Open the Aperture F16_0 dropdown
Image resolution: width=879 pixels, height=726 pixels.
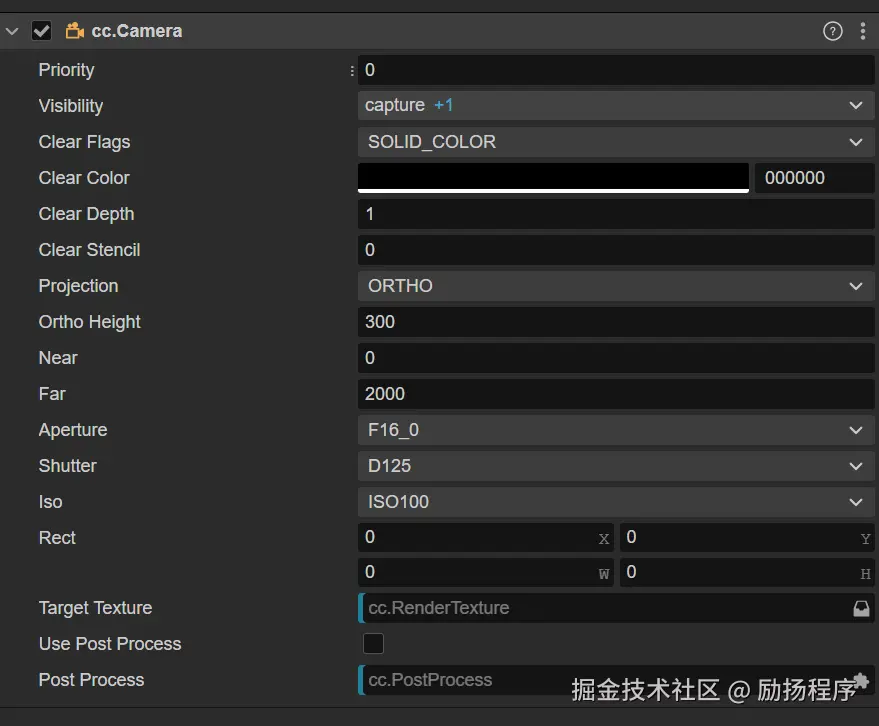pyautogui.click(x=614, y=430)
